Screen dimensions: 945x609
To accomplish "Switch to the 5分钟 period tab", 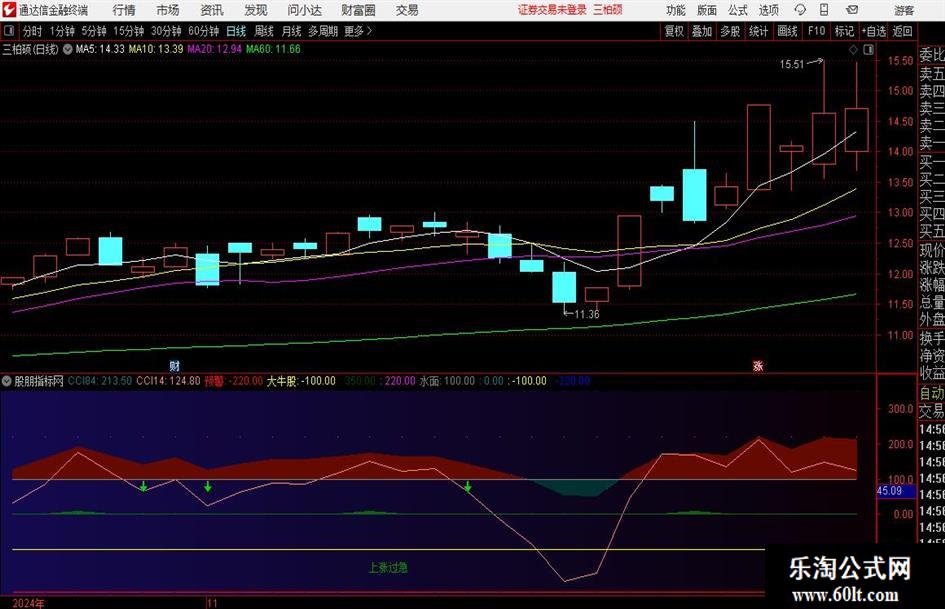I will (x=94, y=31).
